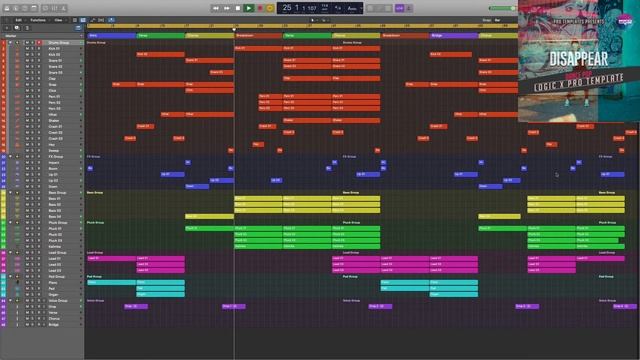The height and width of the screenshot is (360, 640).
Task: Collapse the Voice Group track stack
Action: tap(10, 300)
